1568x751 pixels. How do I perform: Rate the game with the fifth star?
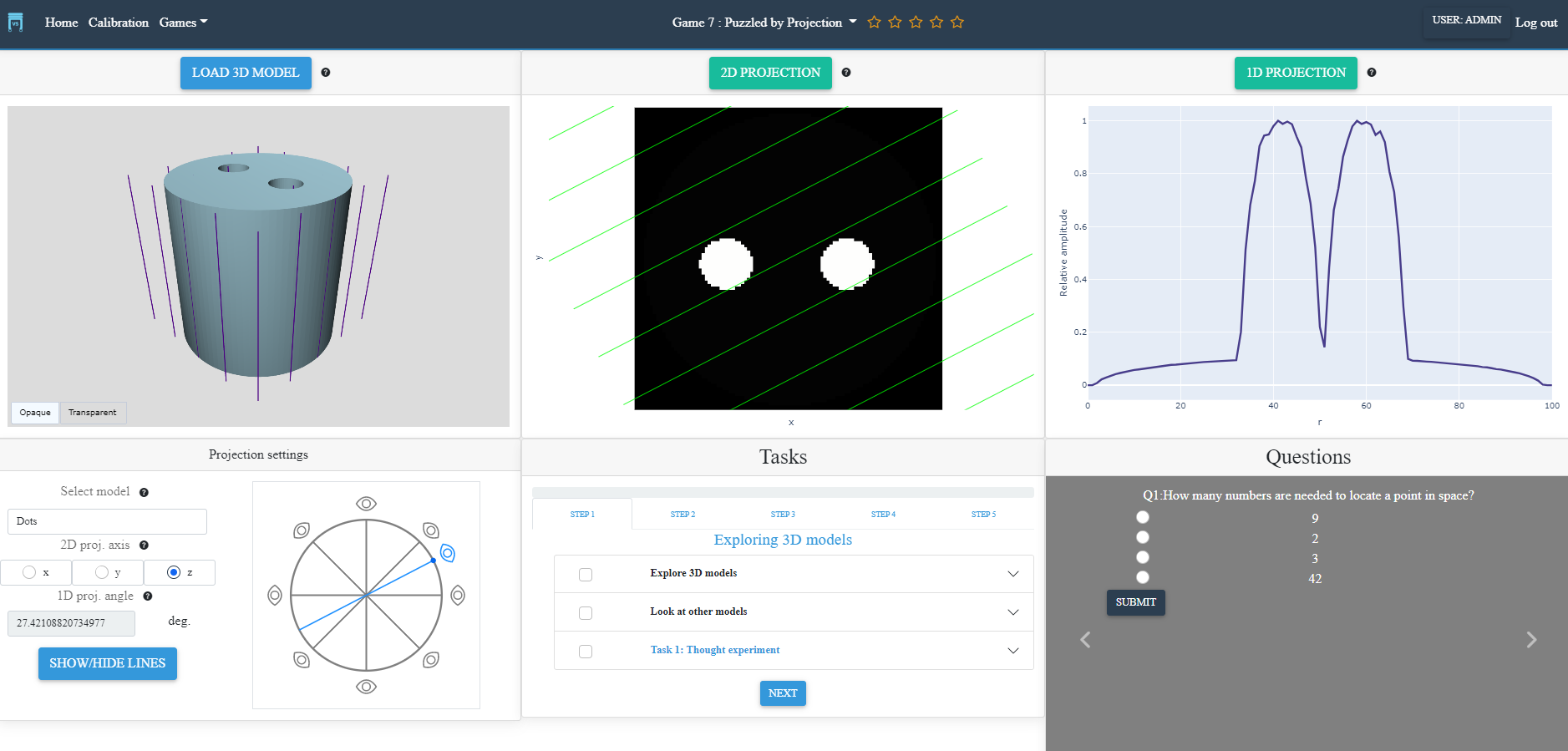[957, 23]
